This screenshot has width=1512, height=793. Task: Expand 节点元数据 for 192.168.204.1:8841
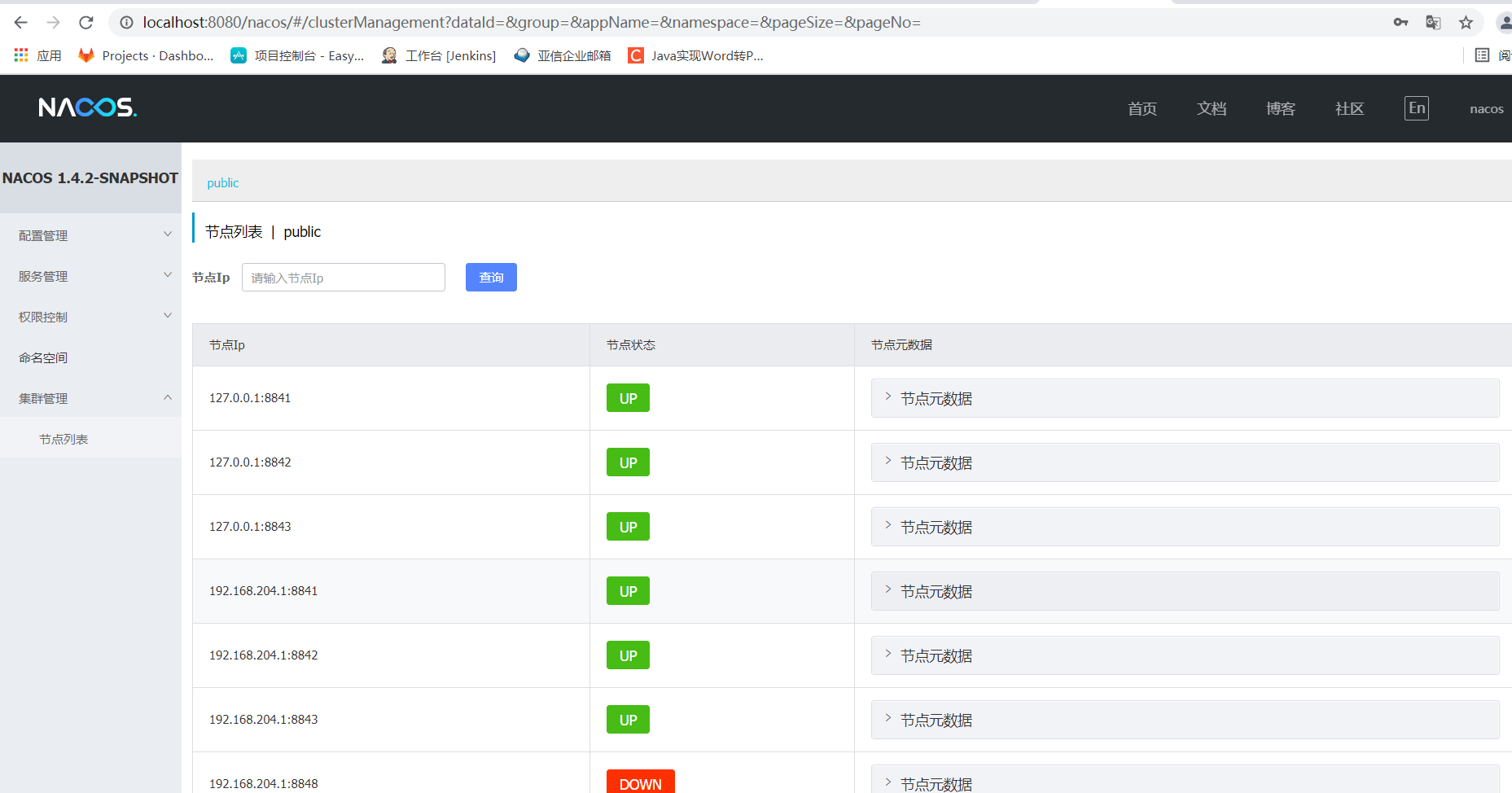[1185, 591]
